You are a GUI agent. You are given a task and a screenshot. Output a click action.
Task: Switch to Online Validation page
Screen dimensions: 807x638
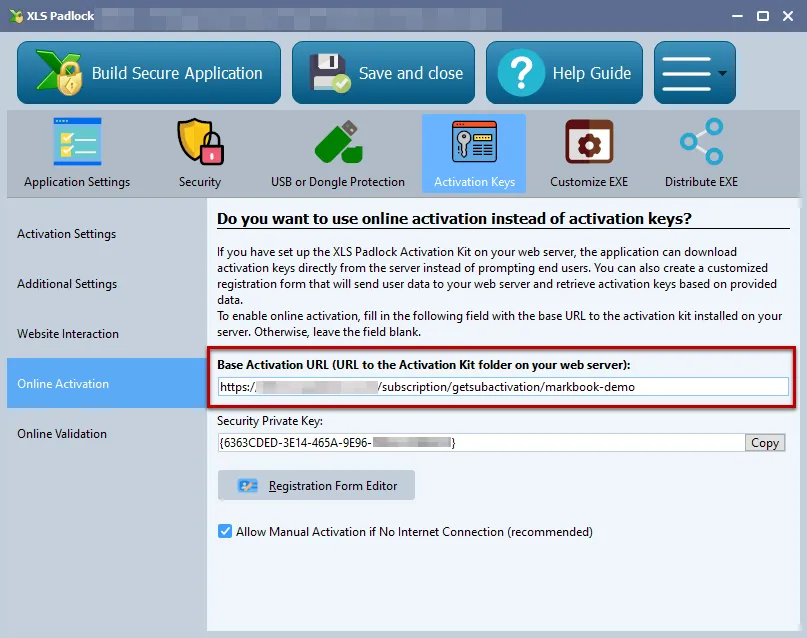pos(107,433)
